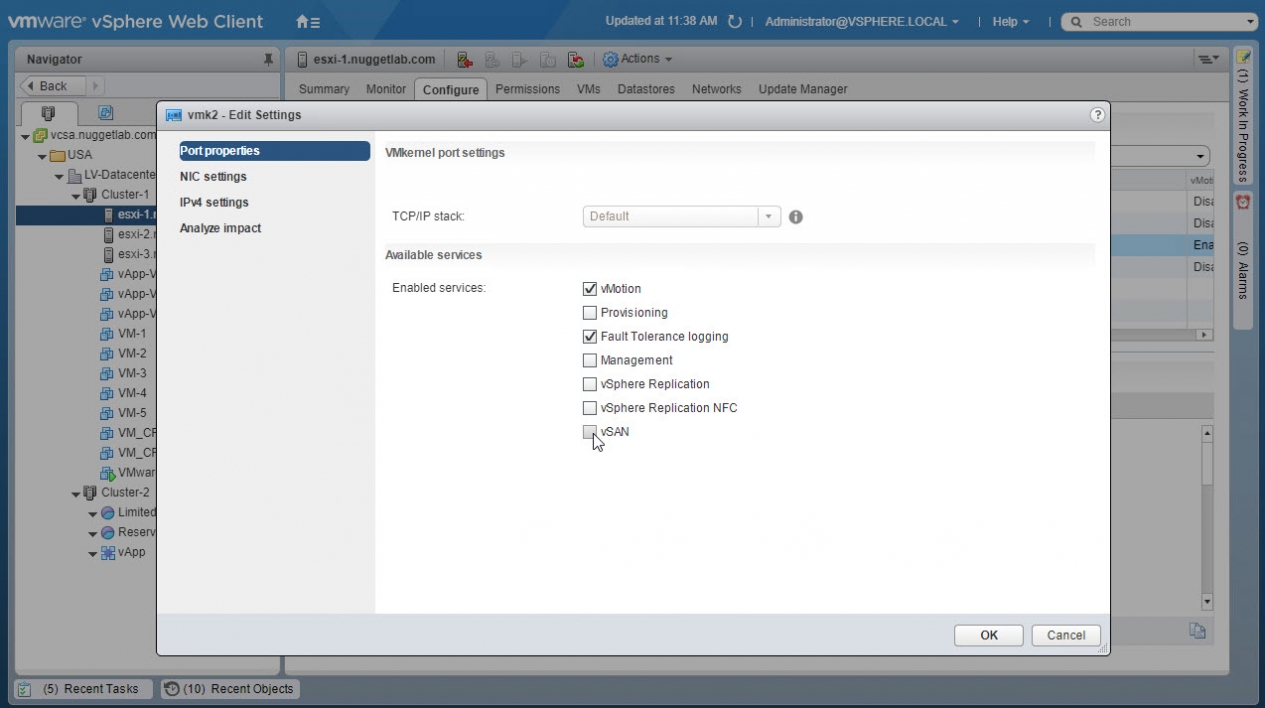The height and width of the screenshot is (708, 1265).
Task: Select VM-4 in navigator tree
Action: 132,393
